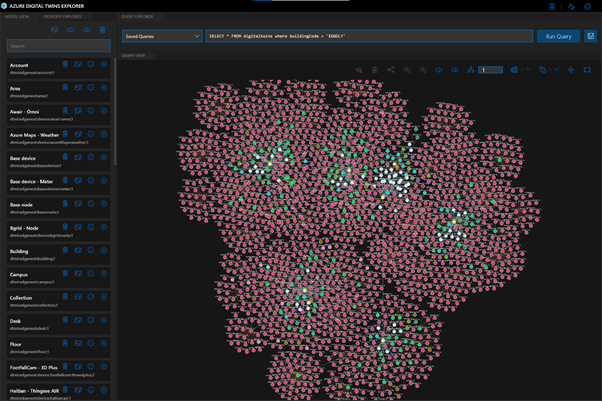Delete the FootfallCam - 3D Plus model
The width and height of the screenshot is (602, 401).
click(65, 366)
